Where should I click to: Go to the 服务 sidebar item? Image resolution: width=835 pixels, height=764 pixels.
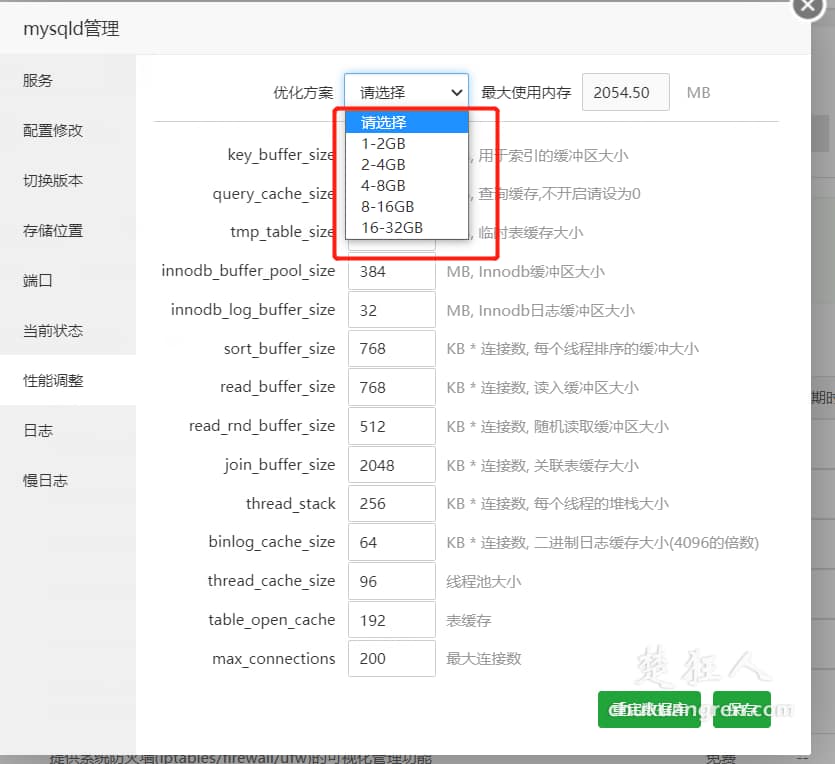41,81
